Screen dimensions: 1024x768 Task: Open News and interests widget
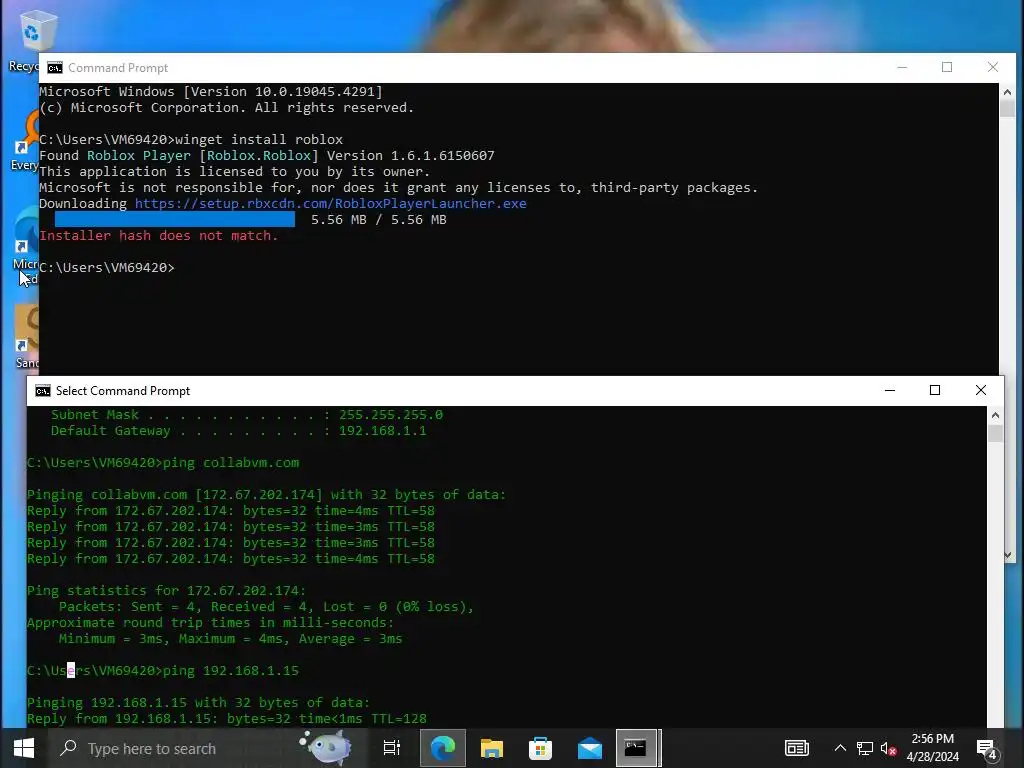point(797,748)
